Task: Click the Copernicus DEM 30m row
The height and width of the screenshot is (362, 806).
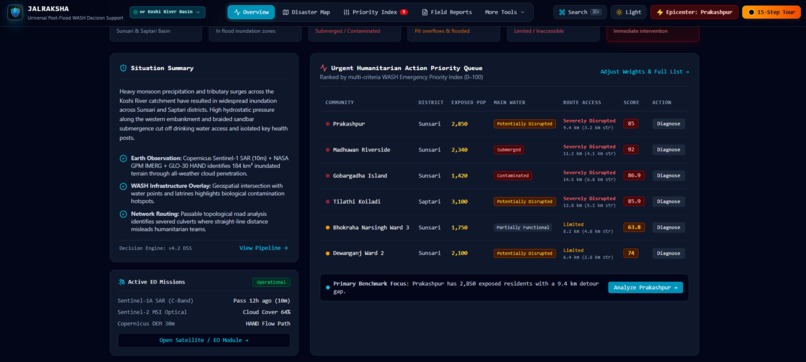Action: tap(204, 323)
